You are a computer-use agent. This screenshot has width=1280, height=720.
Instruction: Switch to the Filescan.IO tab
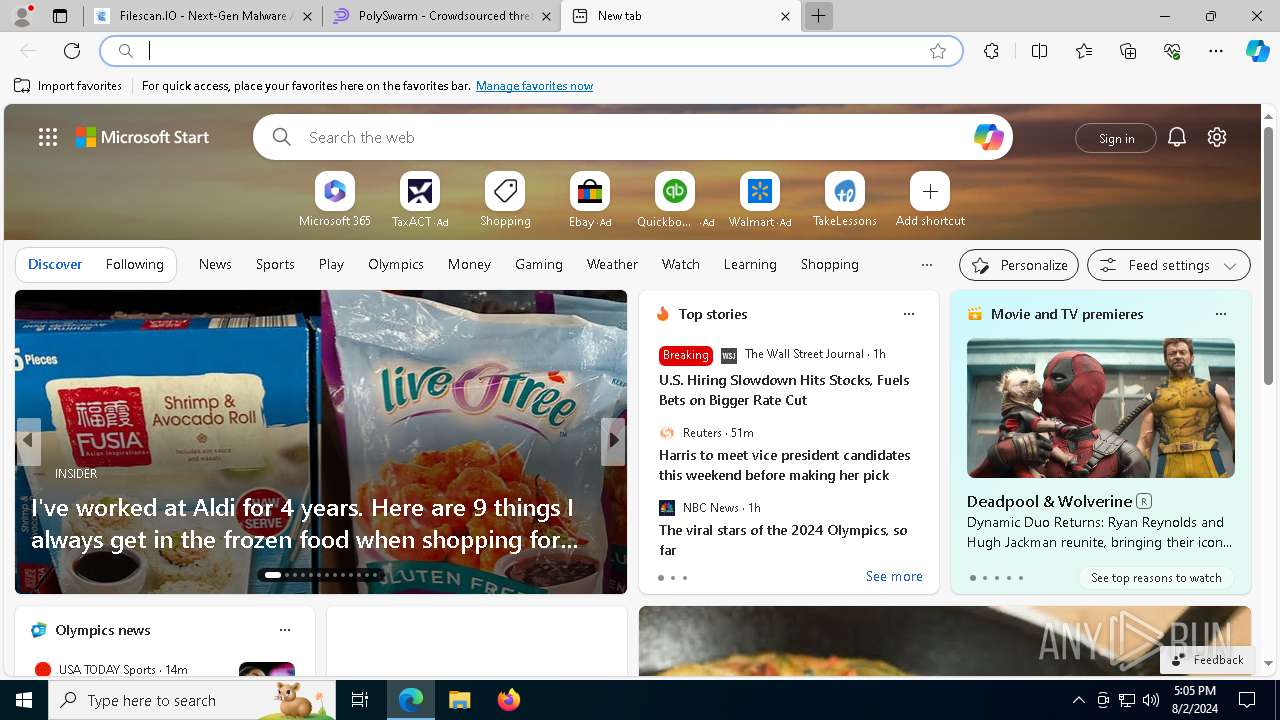[204, 16]
